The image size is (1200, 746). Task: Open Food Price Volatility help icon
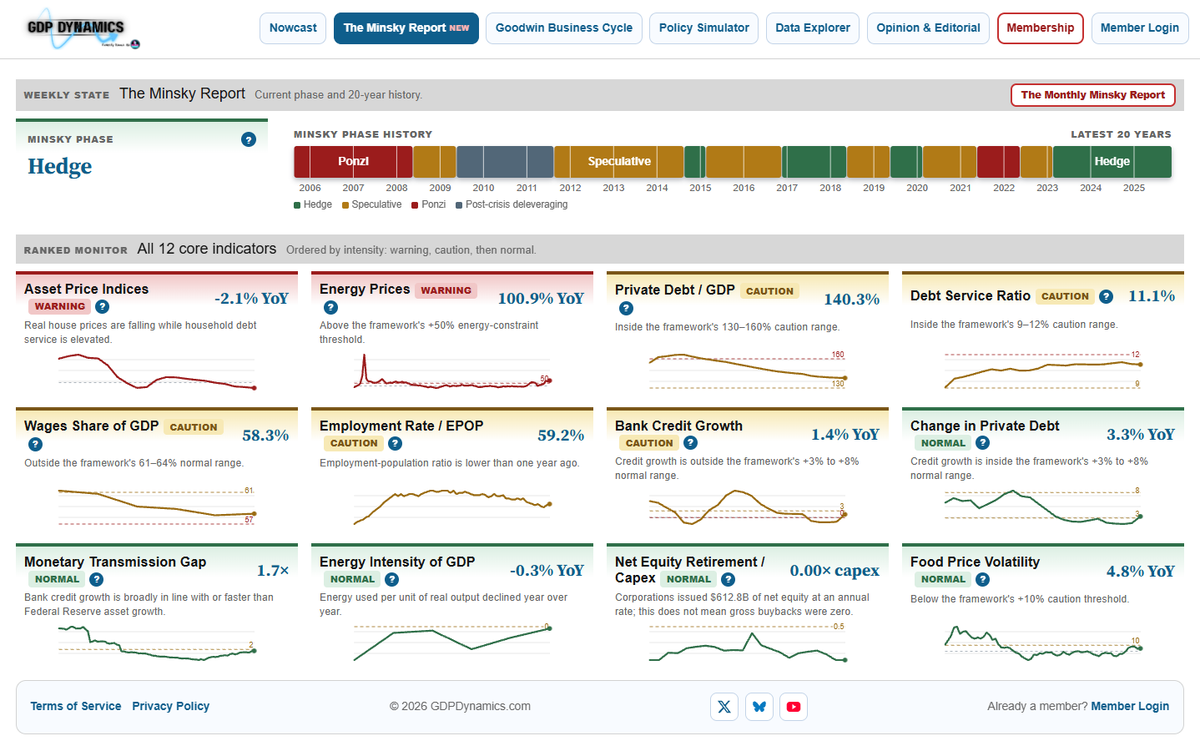pyautogui.click(x=983, y=579)
